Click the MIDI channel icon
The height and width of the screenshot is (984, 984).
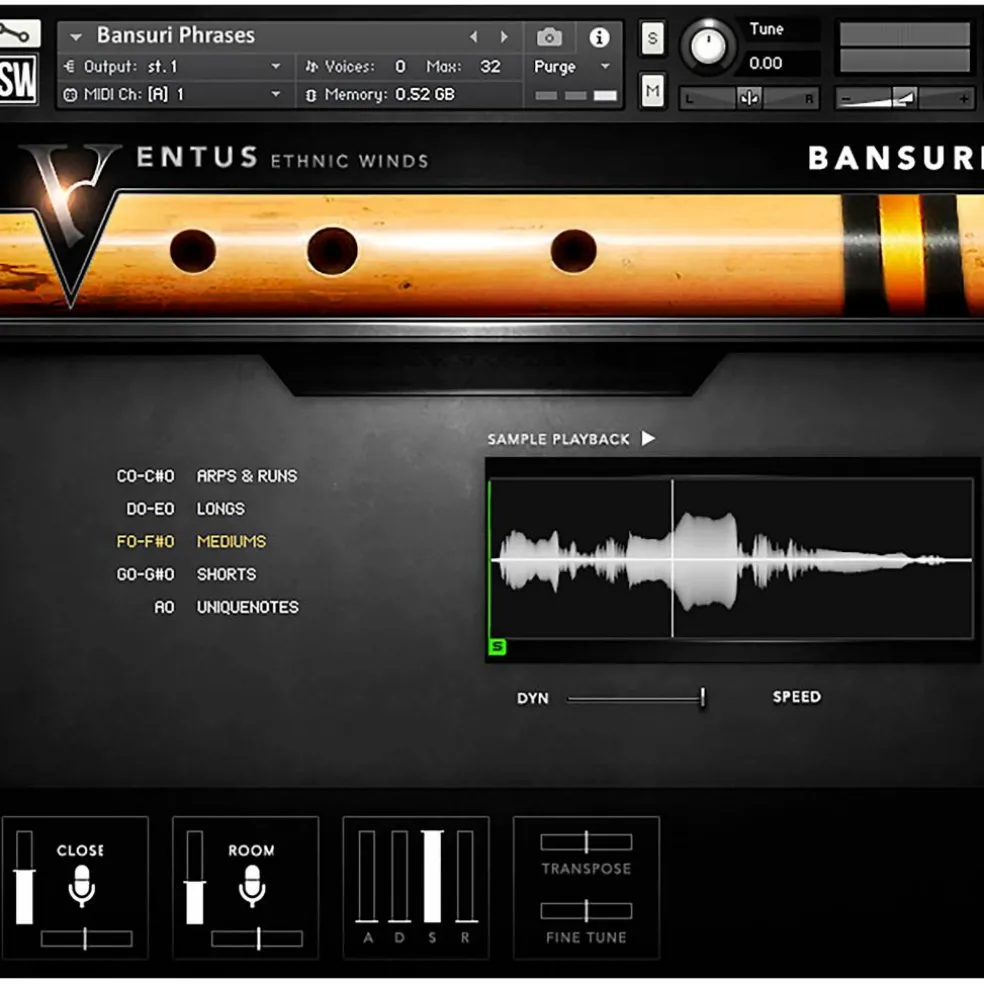70,95
